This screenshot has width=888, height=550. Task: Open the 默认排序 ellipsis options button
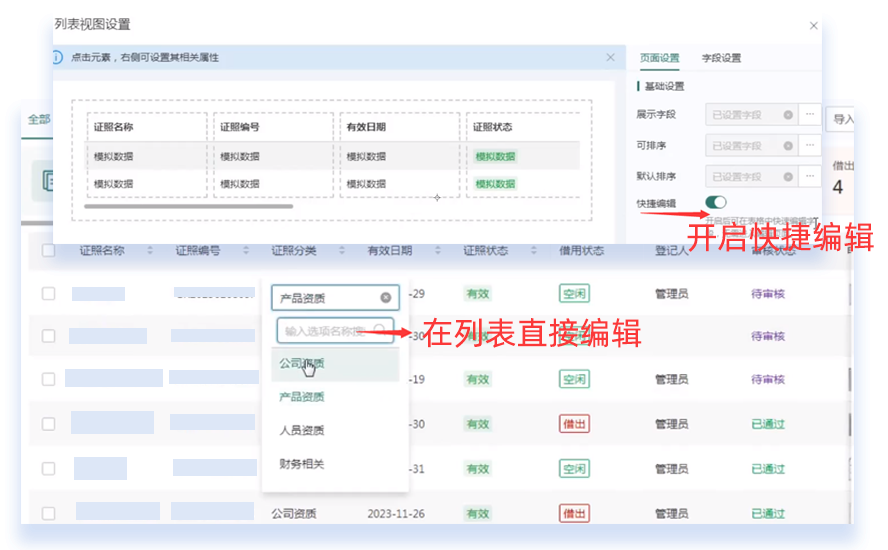coord(809,176)
